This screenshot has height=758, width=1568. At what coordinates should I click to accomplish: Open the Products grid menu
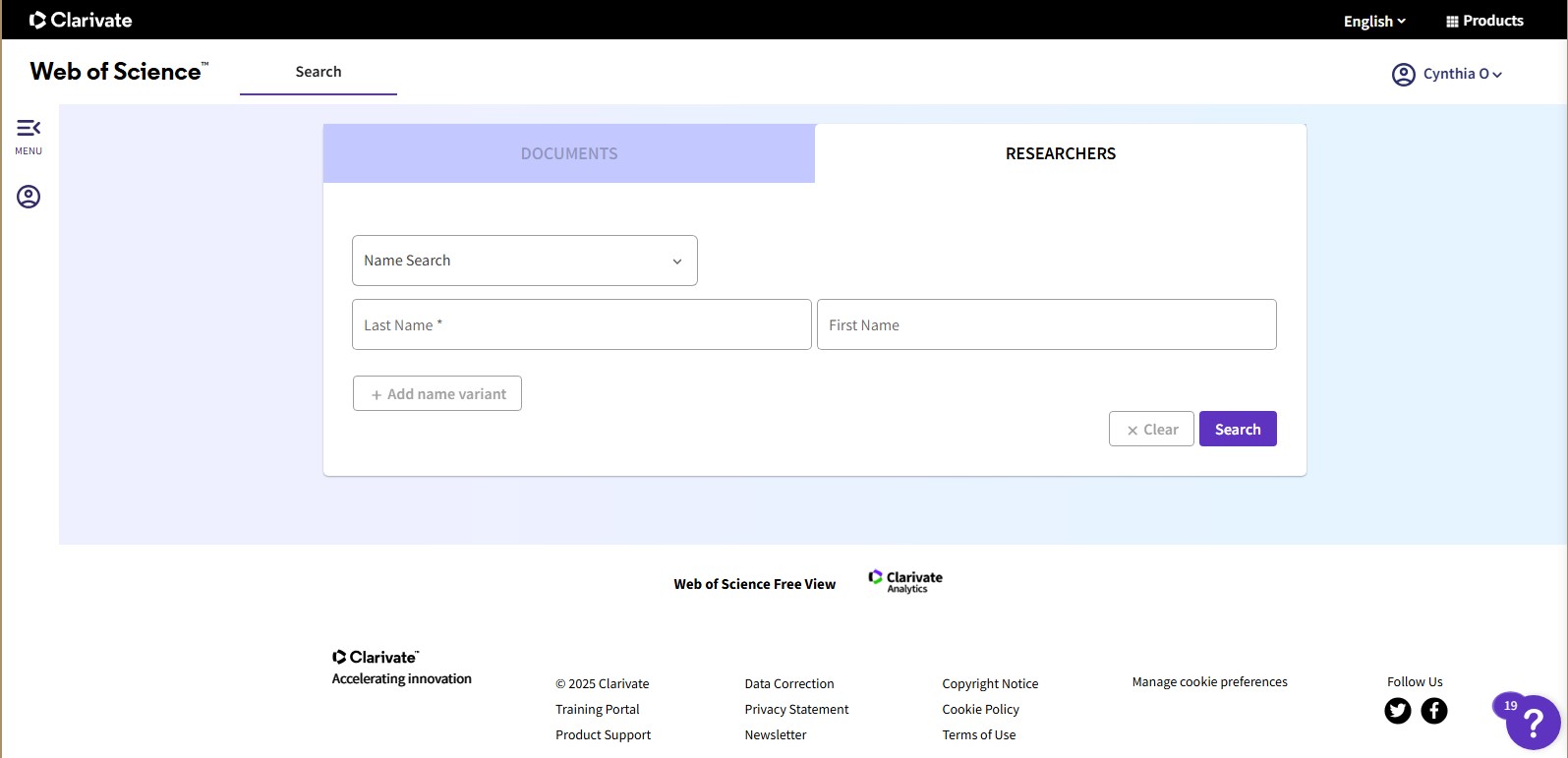[1484, 21]
